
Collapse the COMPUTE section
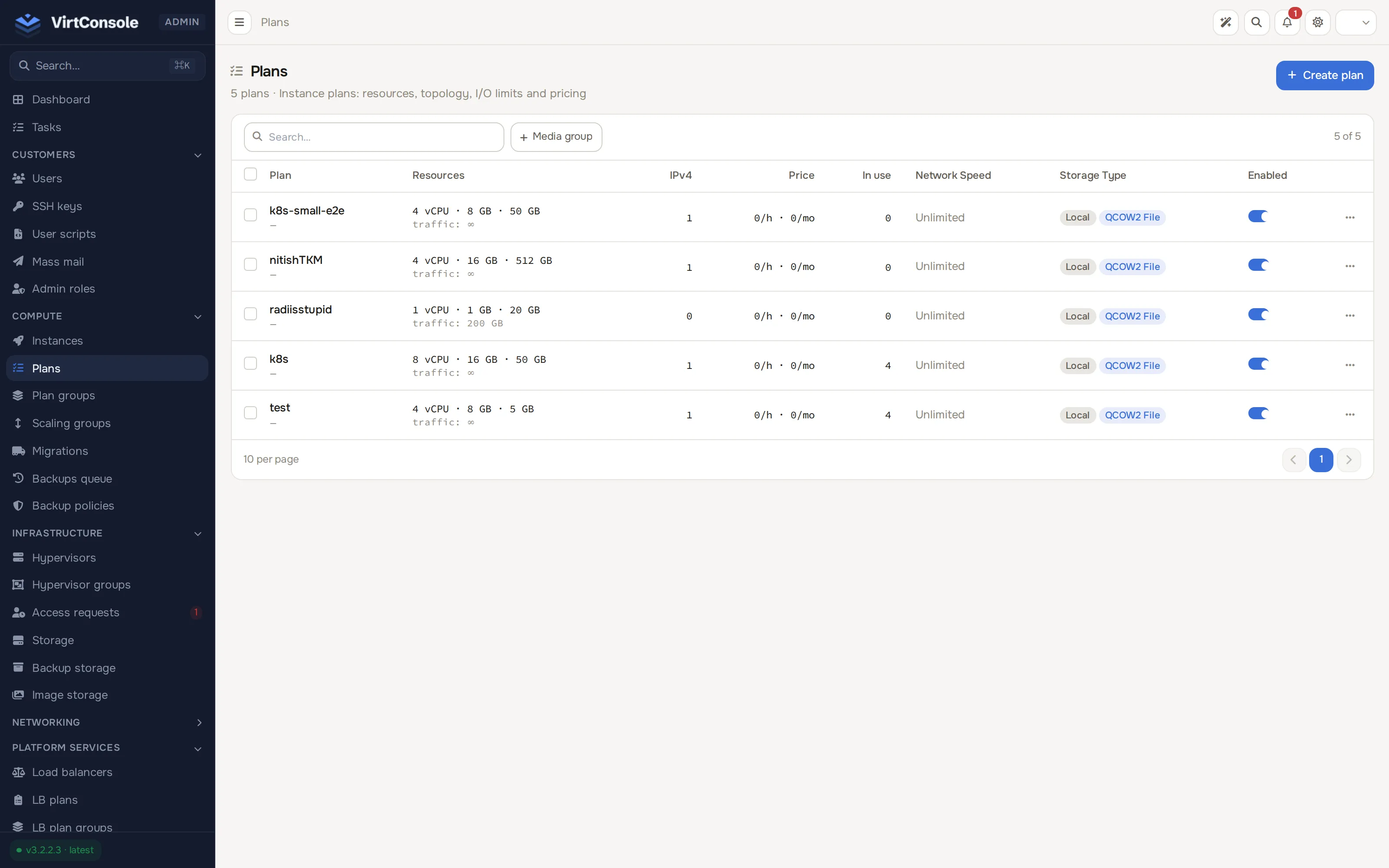pos(107,316)
